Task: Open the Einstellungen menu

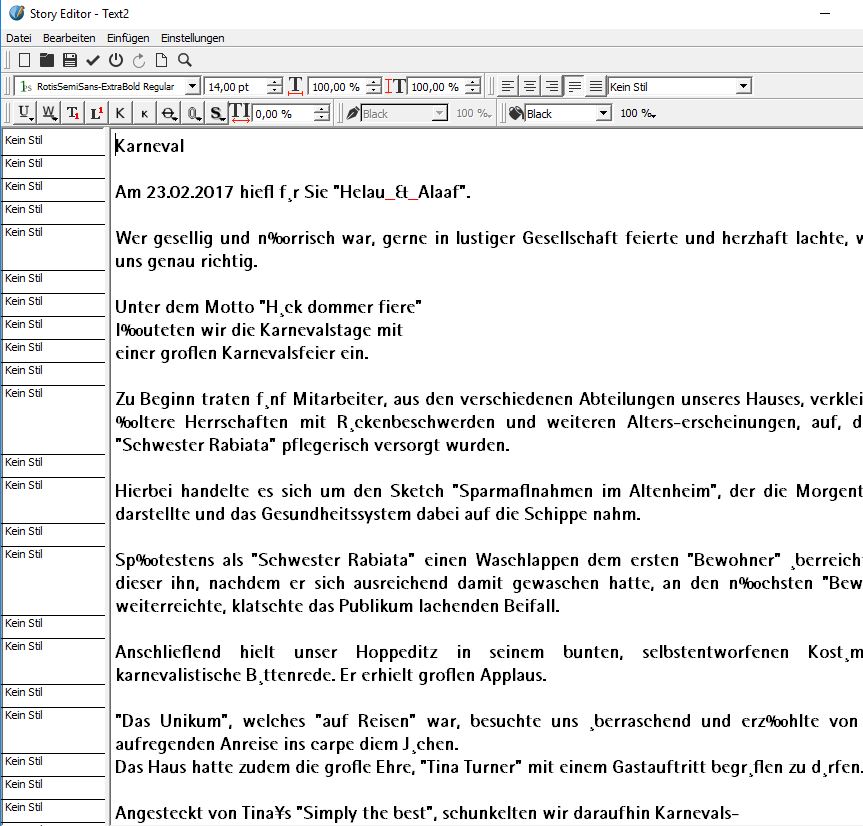Action: click(192, 38)
